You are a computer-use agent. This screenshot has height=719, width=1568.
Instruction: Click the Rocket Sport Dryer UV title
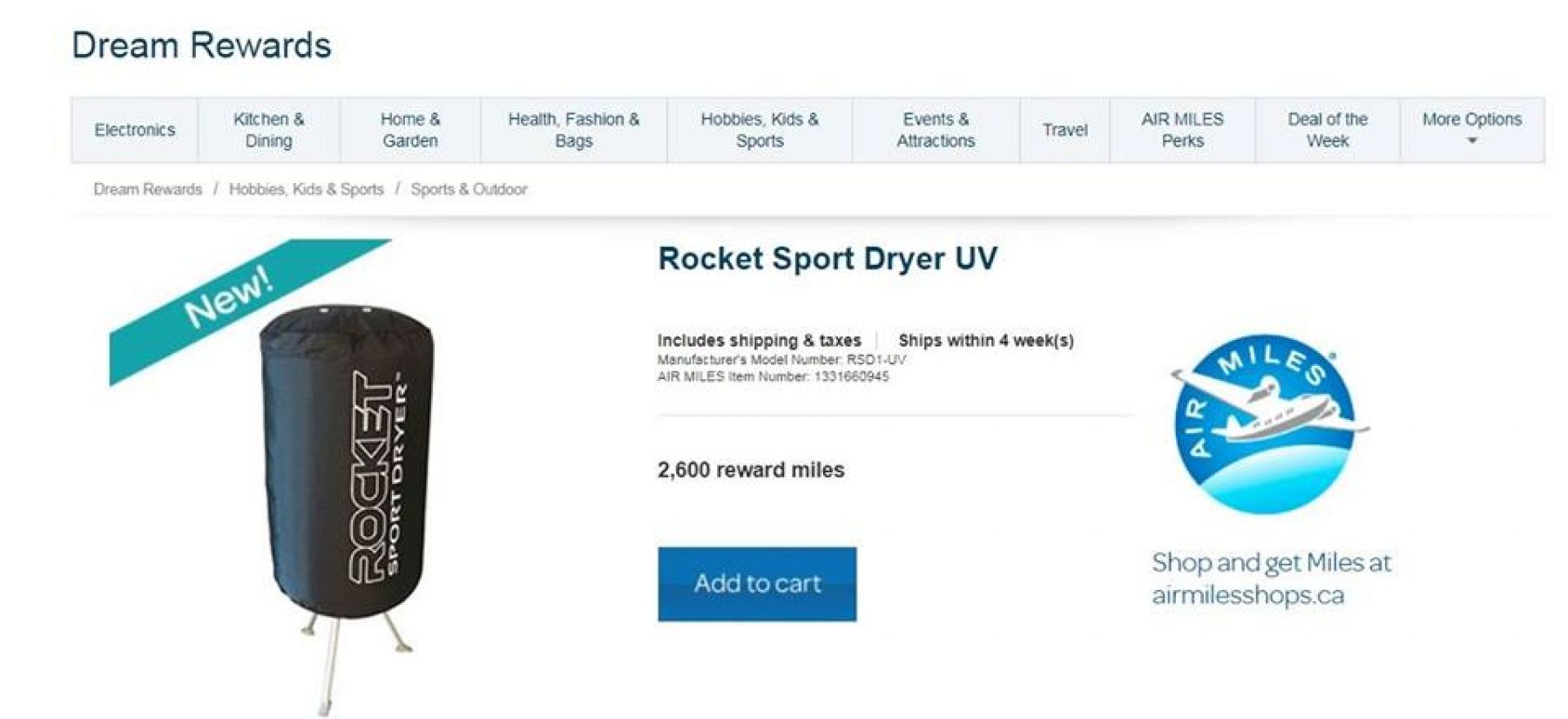(x=828, y=260)
